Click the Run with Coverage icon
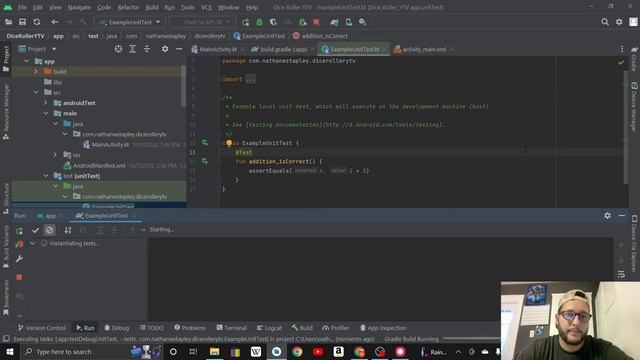This screenshot has height=360, width=640. pyautogui.click(x=273, y=22)
